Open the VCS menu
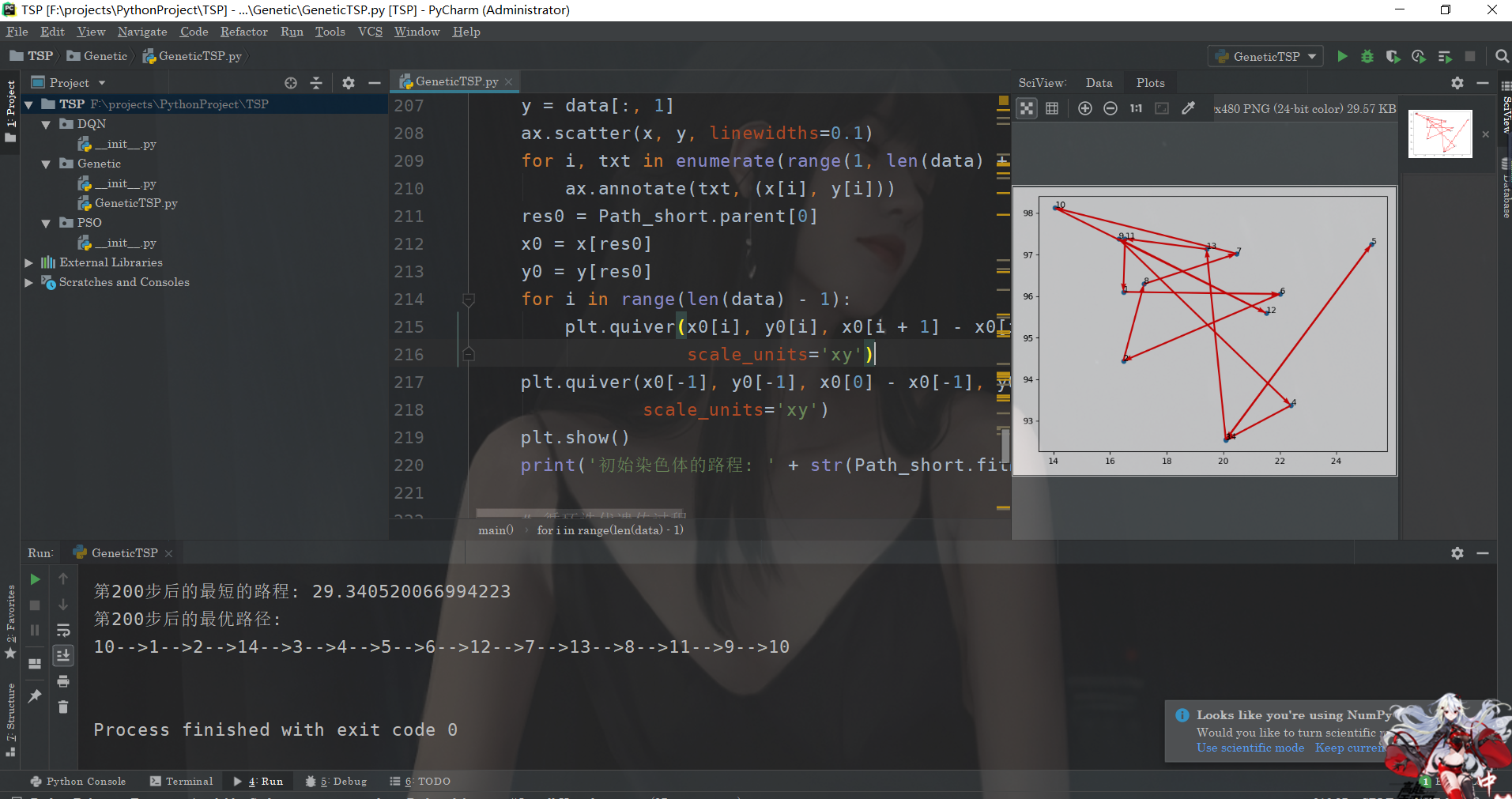This screenshot has width=1512, height=799. pos(370,32)
